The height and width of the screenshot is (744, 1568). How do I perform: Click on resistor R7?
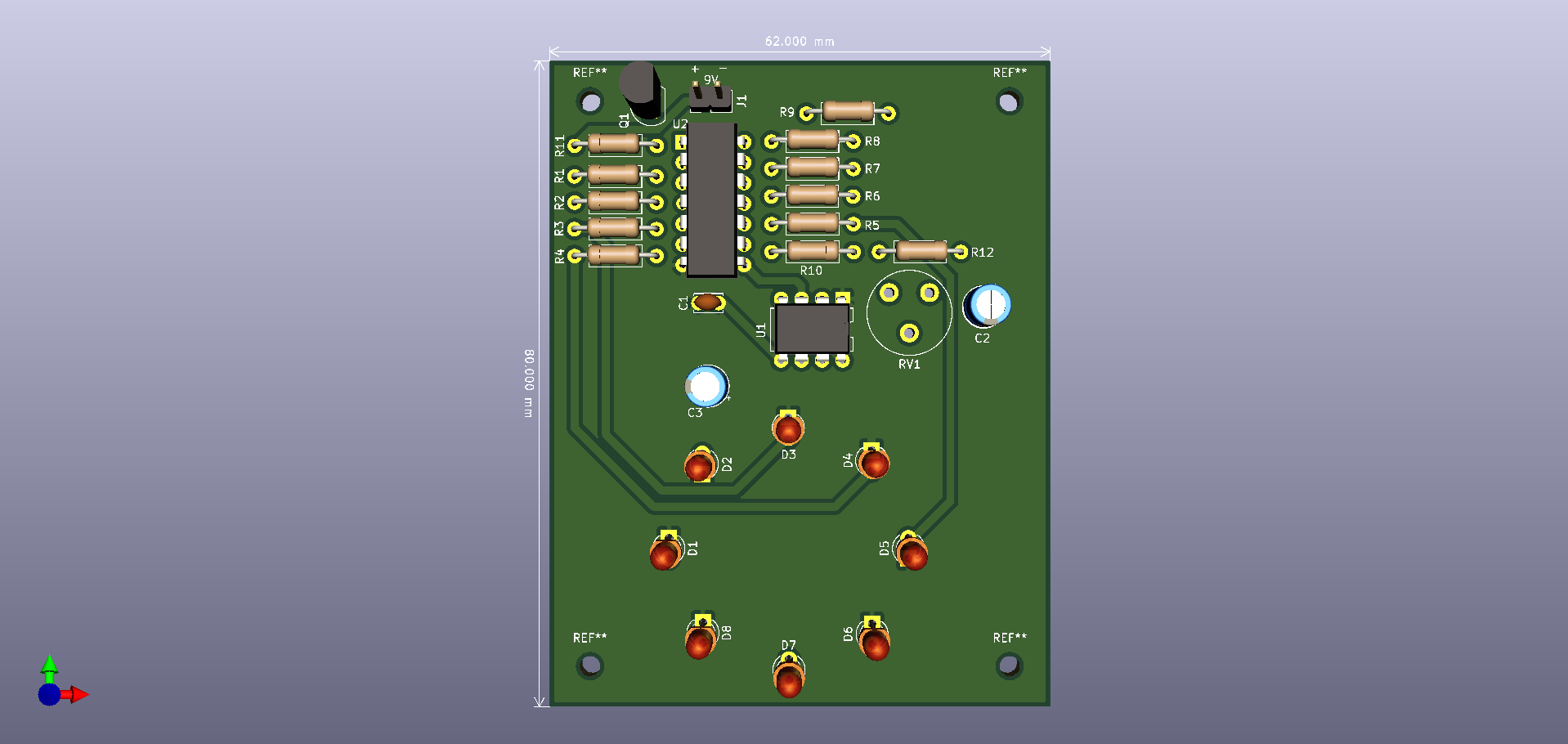click(x=813, y=168)
